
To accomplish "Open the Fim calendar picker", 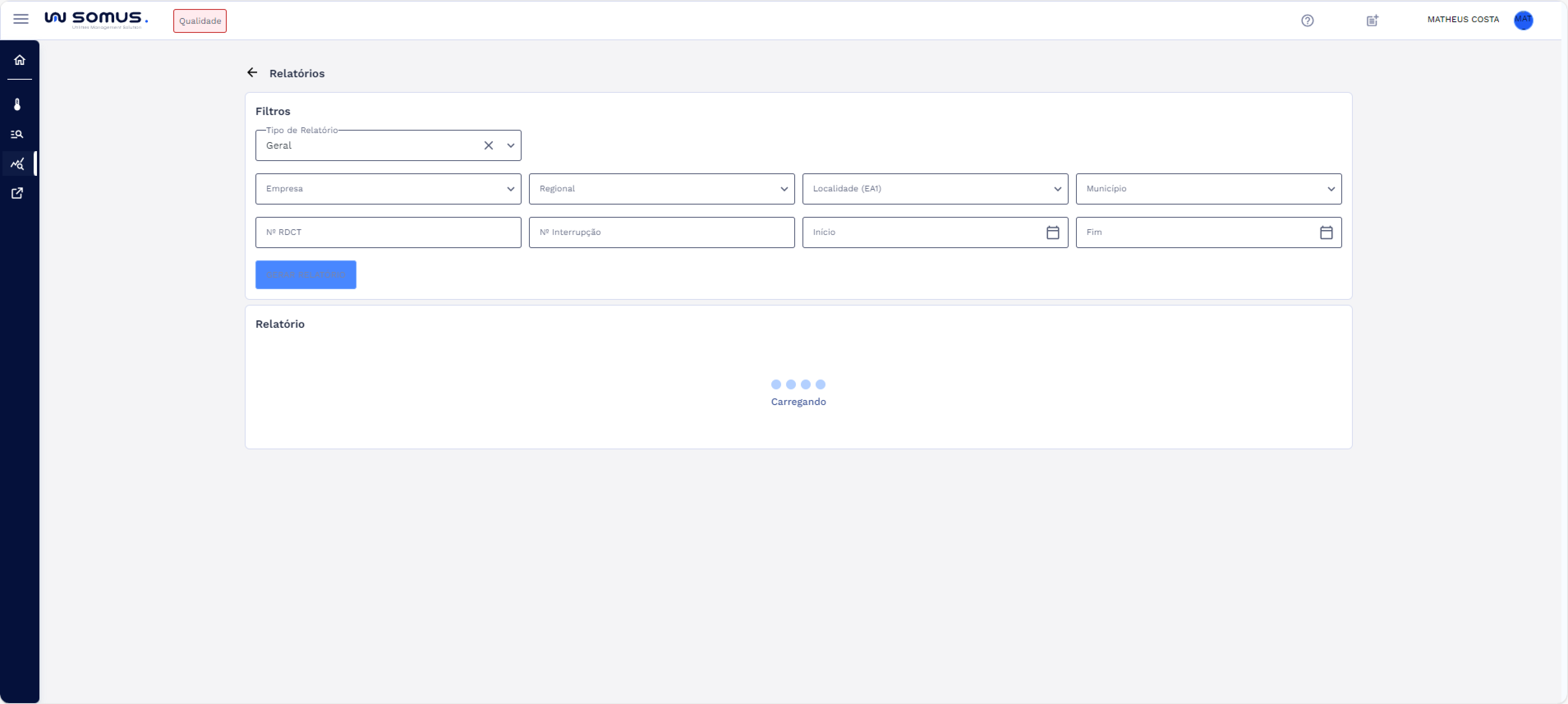I will 1326,232.
